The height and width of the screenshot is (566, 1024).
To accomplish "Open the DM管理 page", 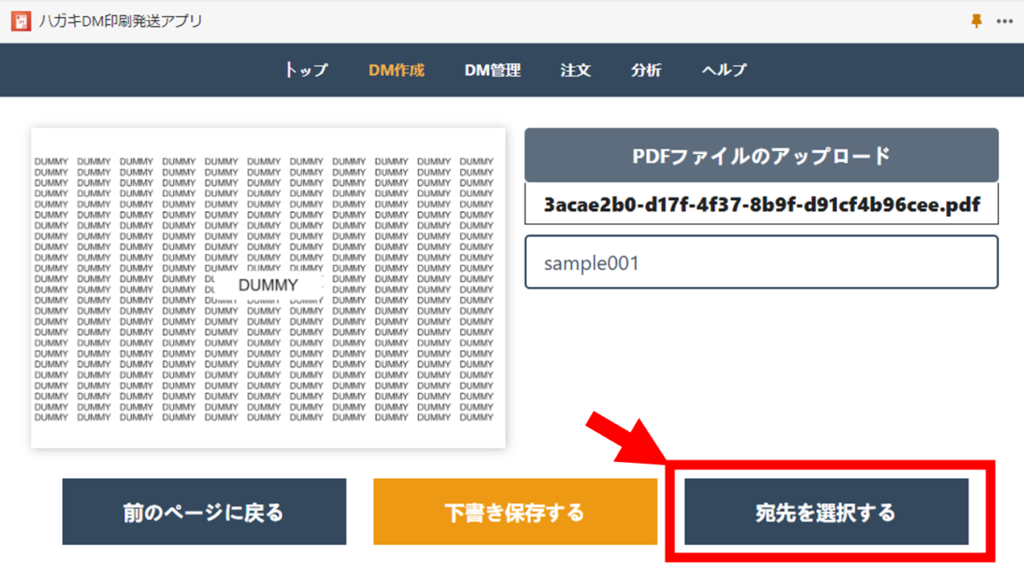I will coord(492,70).
